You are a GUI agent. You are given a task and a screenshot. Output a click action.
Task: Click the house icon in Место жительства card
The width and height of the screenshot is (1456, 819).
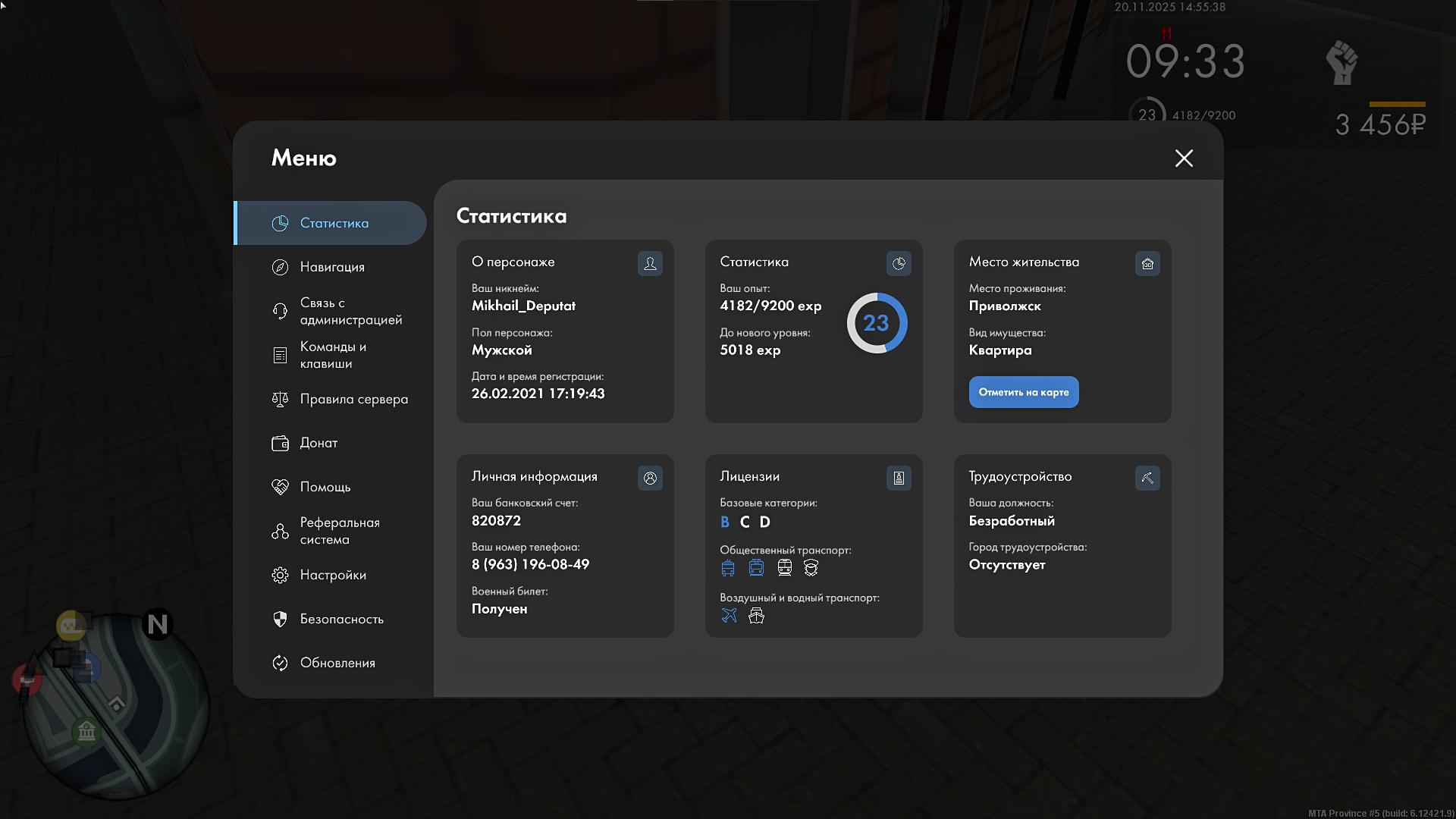(x=1147, y=263)
